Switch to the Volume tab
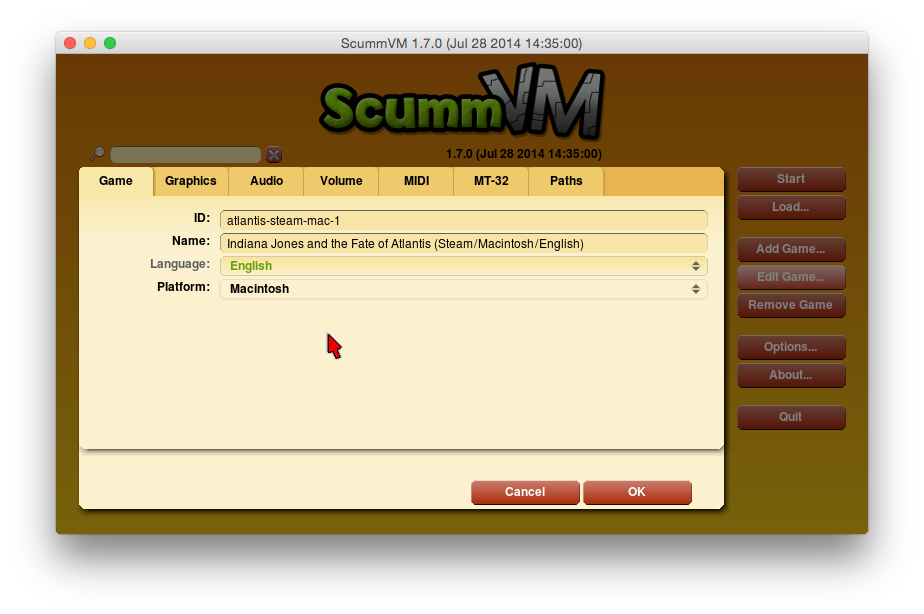This screenshot has width=924, height=614. point(341,181)
